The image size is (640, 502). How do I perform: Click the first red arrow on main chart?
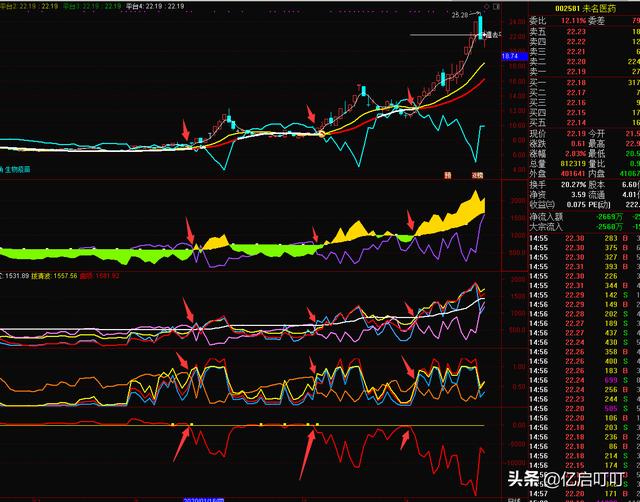[187, 130]
